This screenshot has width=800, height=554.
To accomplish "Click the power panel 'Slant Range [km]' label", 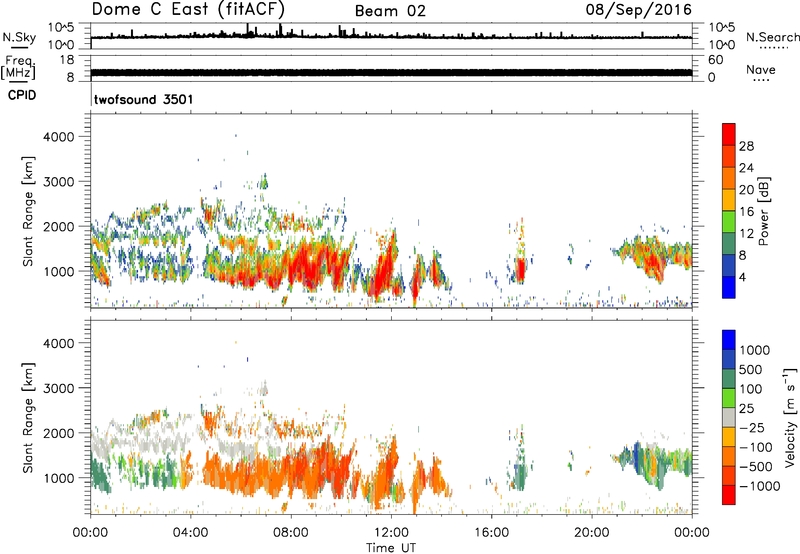I will point(28,211).
